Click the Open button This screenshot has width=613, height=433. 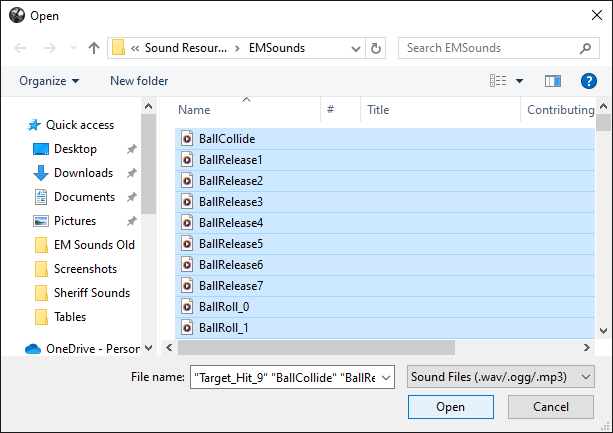tap(450, 407)
